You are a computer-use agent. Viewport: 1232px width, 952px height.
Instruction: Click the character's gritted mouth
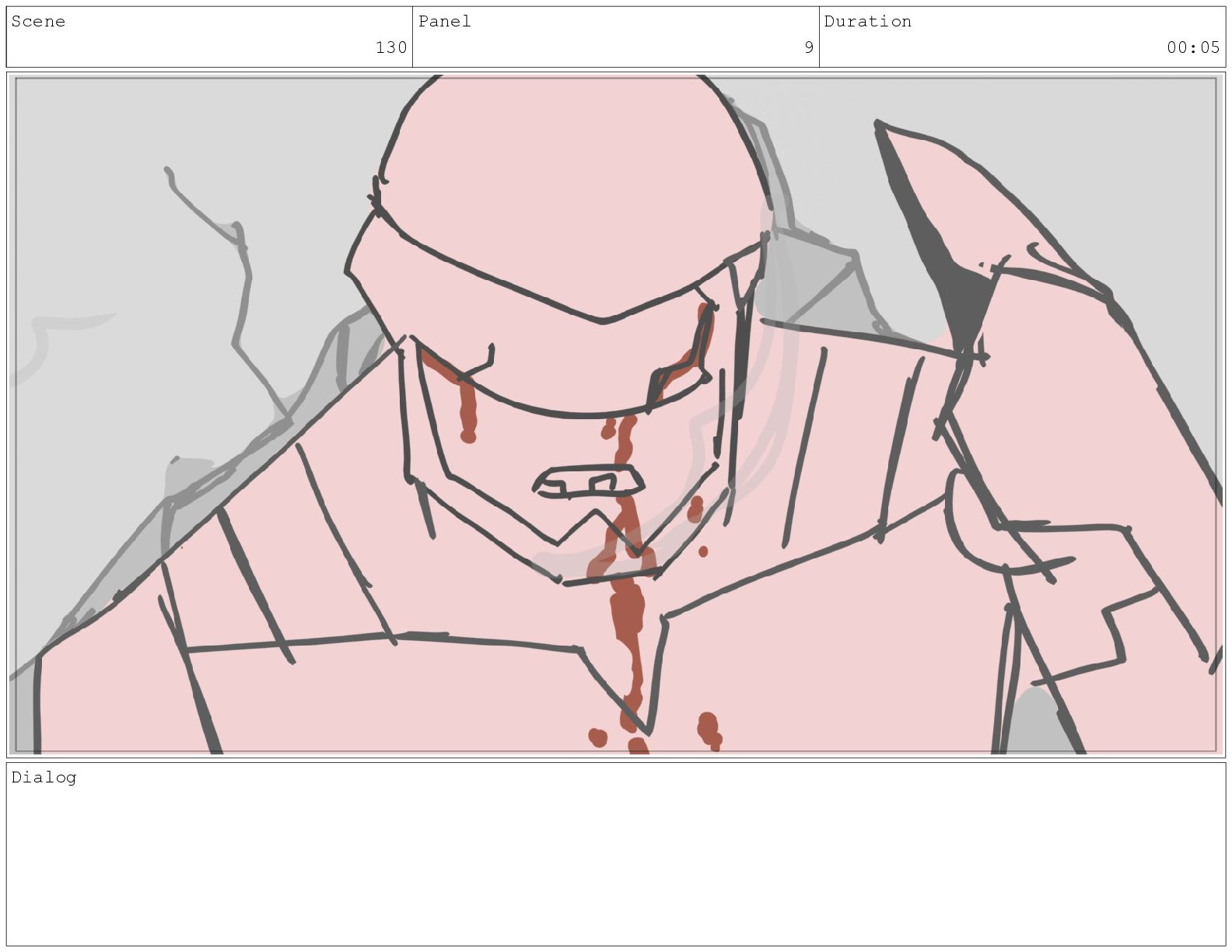589,482
